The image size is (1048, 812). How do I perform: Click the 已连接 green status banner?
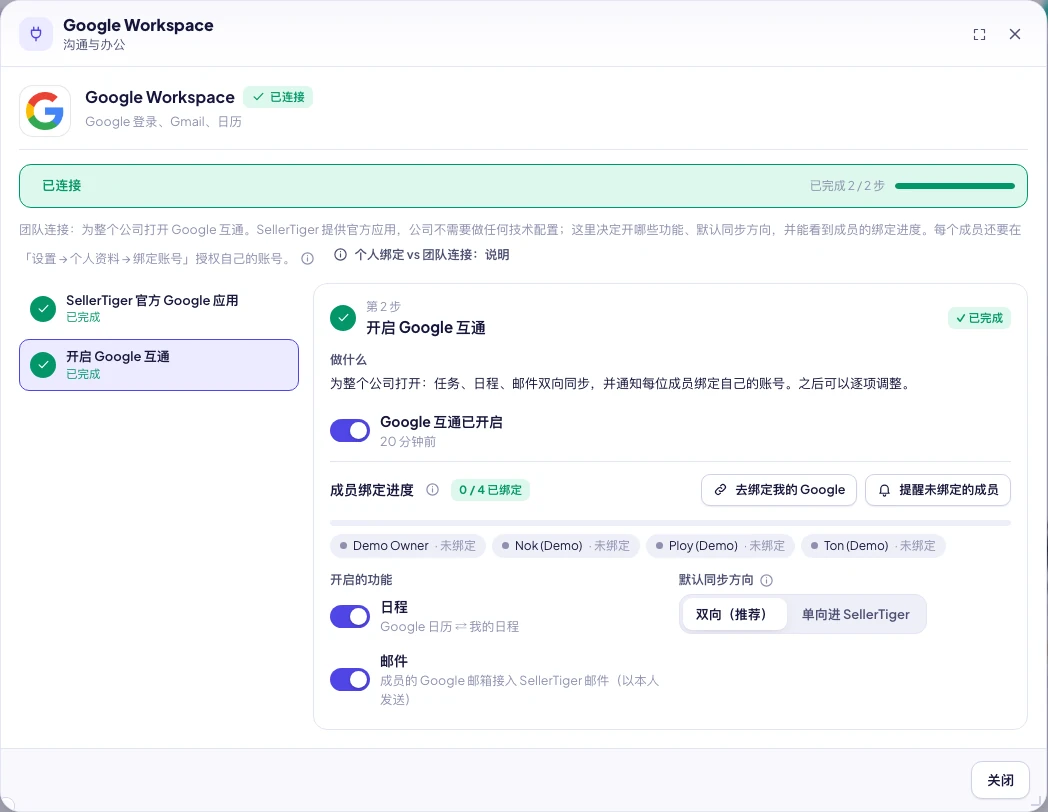click(523, 186)
